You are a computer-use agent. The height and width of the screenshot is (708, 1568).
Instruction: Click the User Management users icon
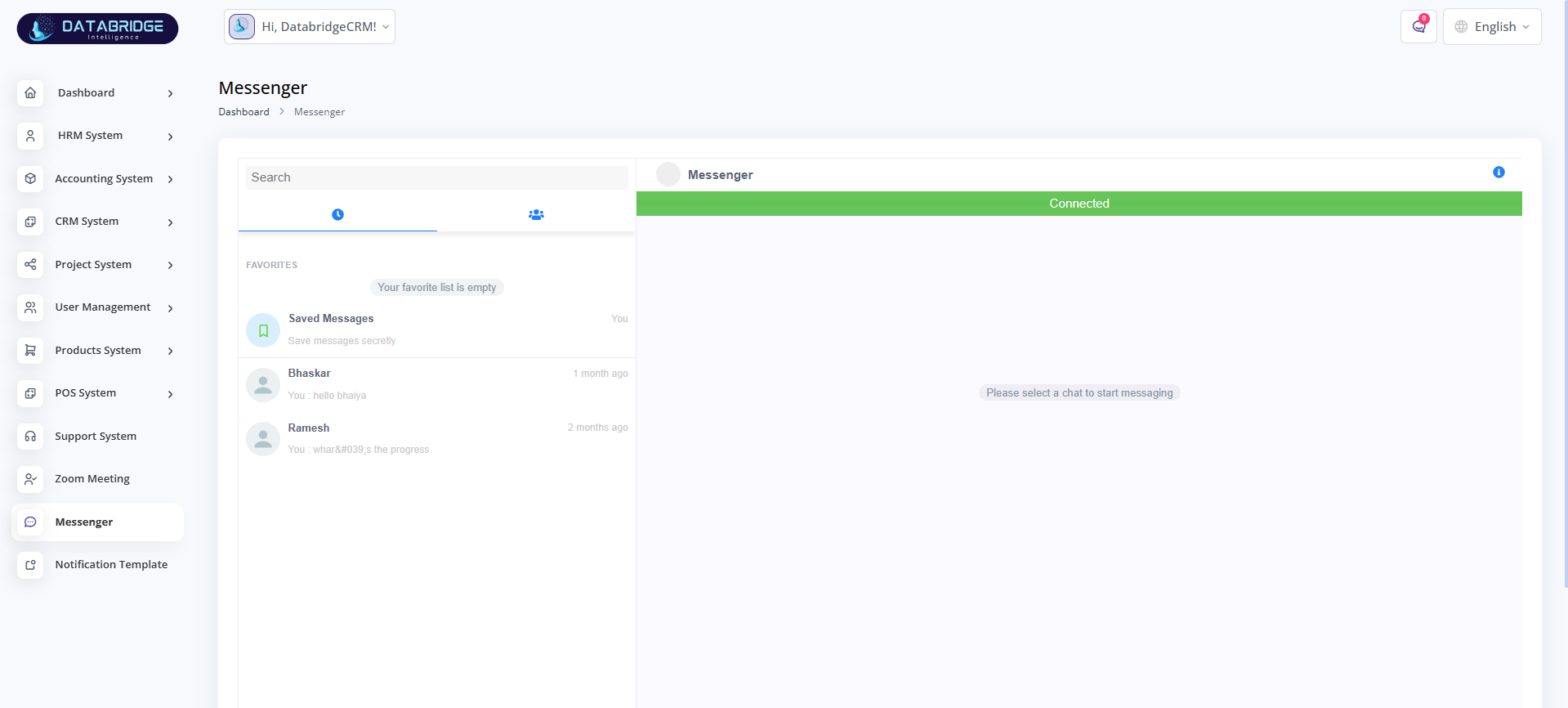pos(30,307)
